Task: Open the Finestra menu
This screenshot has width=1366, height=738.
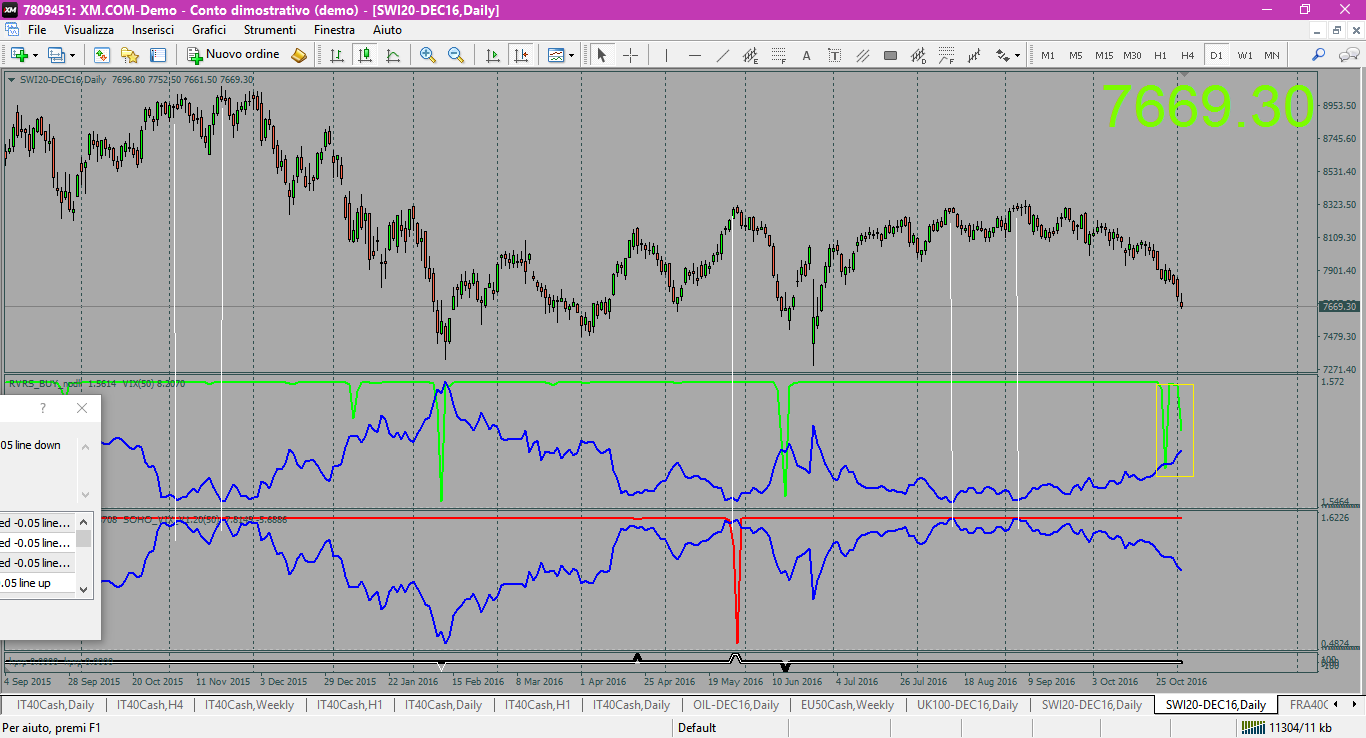Action: [334, 30]
